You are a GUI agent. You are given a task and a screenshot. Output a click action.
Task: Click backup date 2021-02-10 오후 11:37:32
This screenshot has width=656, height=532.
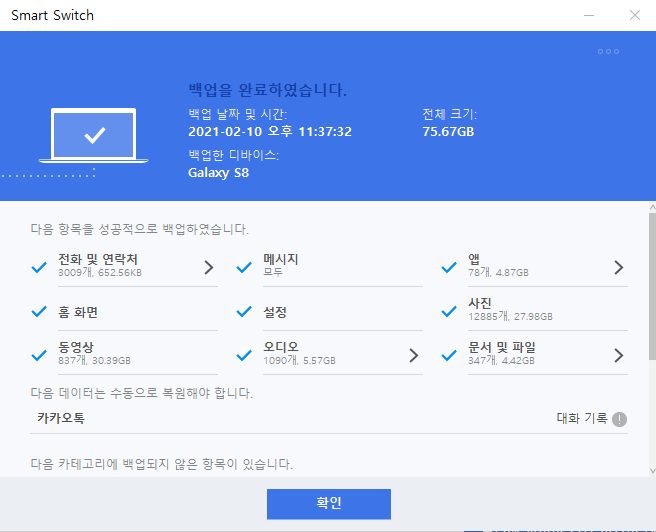coord(270,132)
